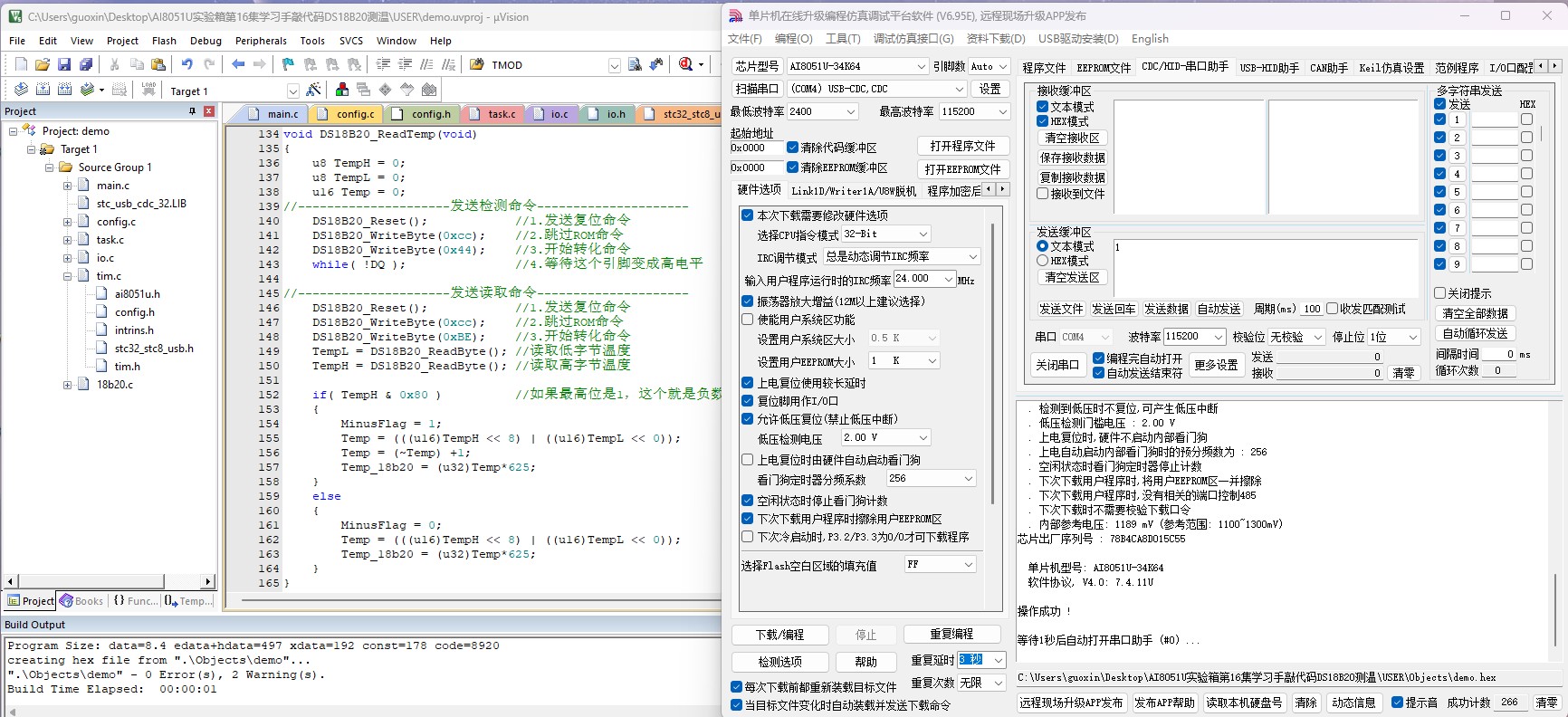The height and width of the screenshot is (717, 1568).
Task: Click the Redo arrow icon
Action: 209,64
